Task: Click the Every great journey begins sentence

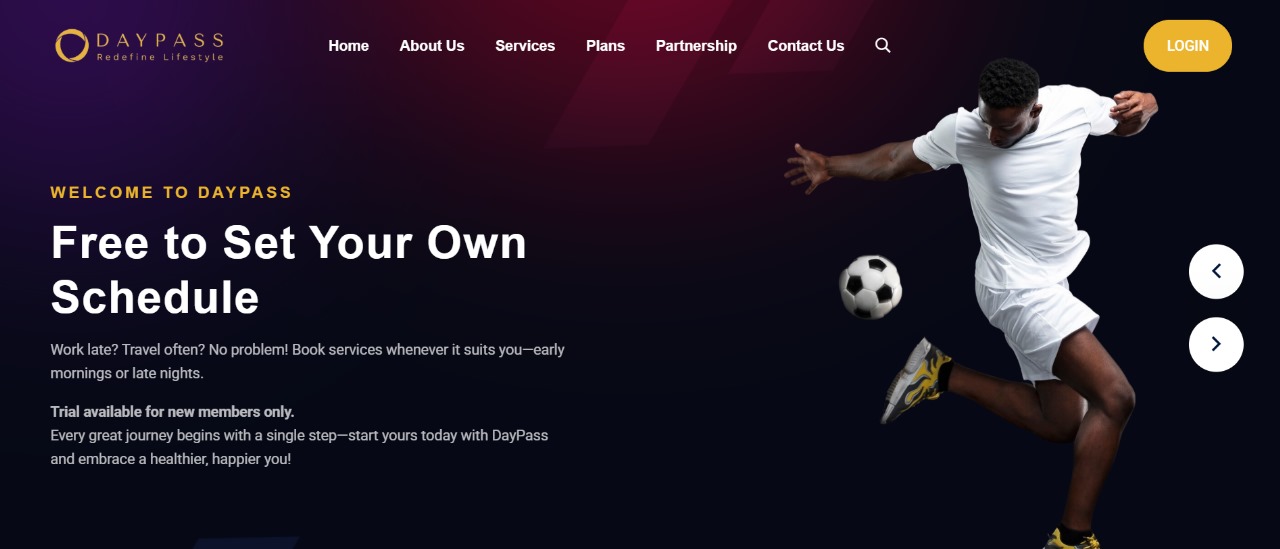Action: (299, 448)
